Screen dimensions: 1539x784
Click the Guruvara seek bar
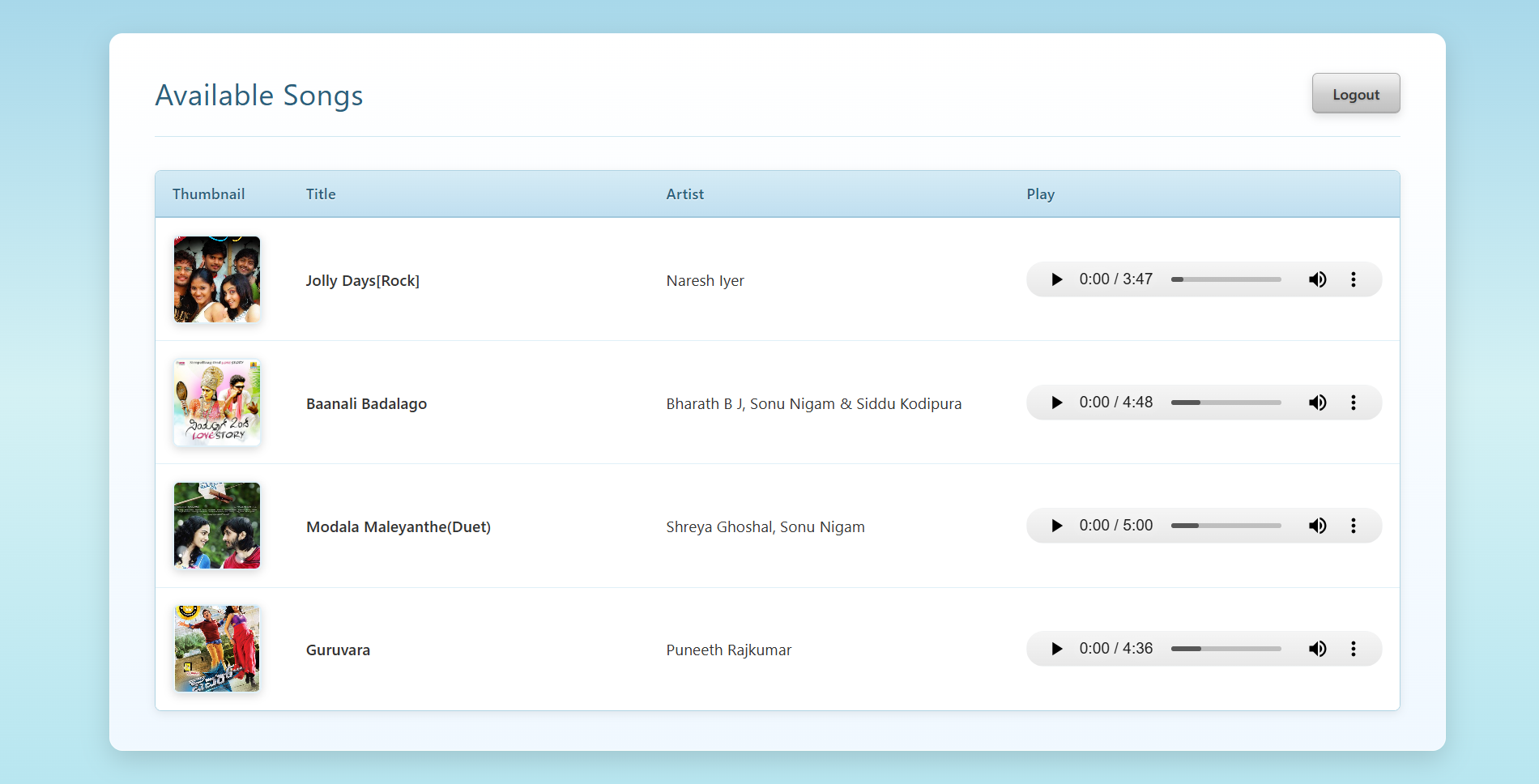tap(1226, 649)
